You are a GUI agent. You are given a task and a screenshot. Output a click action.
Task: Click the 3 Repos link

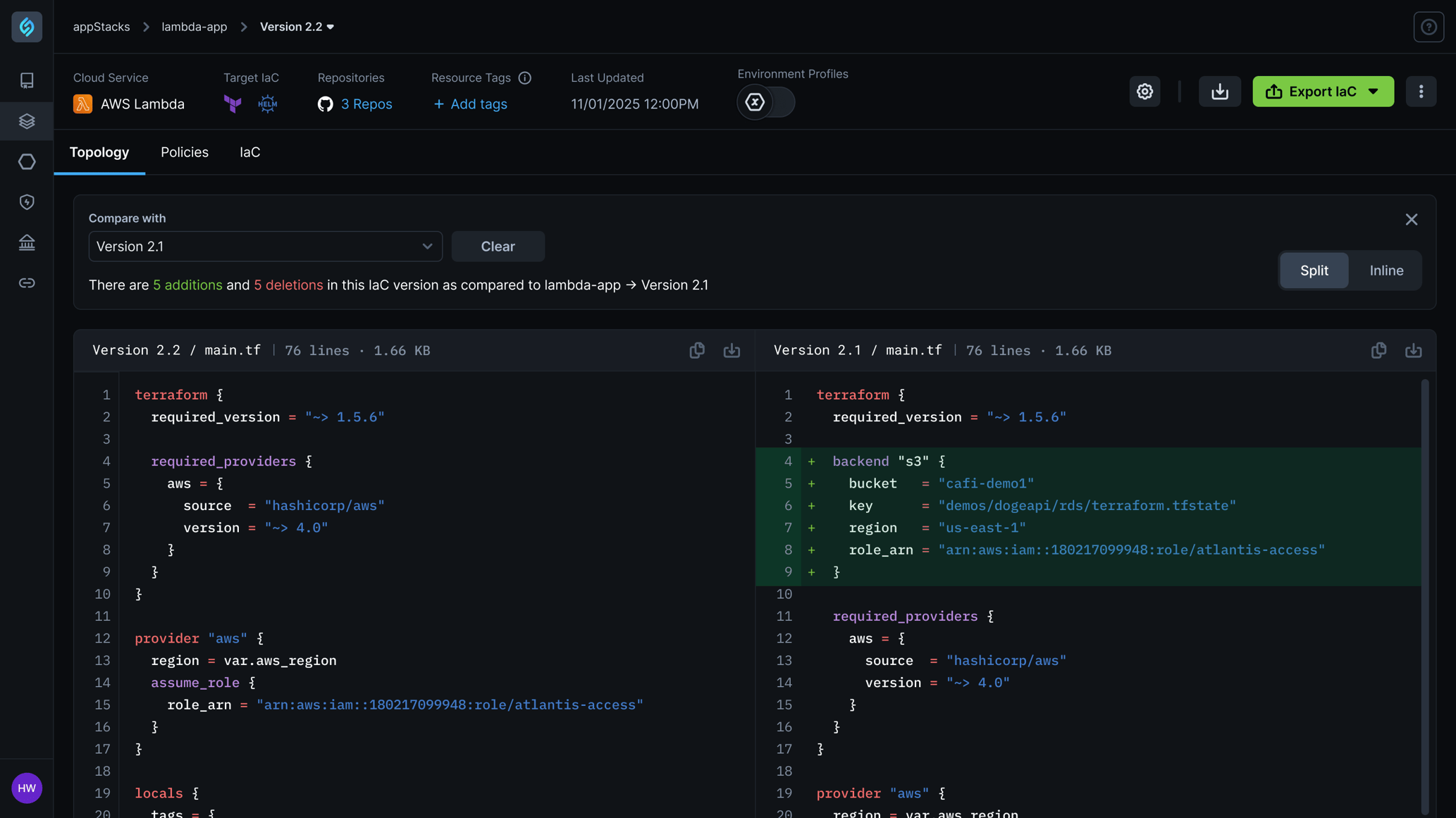366,103
